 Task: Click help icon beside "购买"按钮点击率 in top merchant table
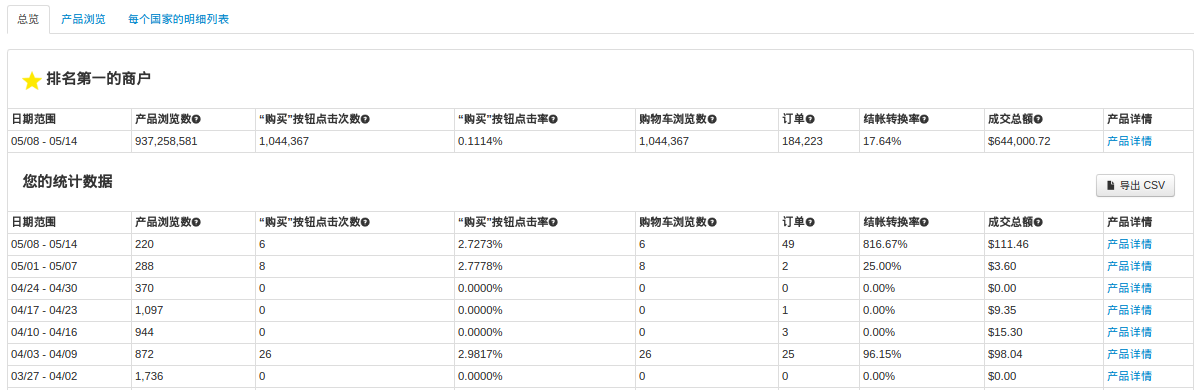(553, 119)
